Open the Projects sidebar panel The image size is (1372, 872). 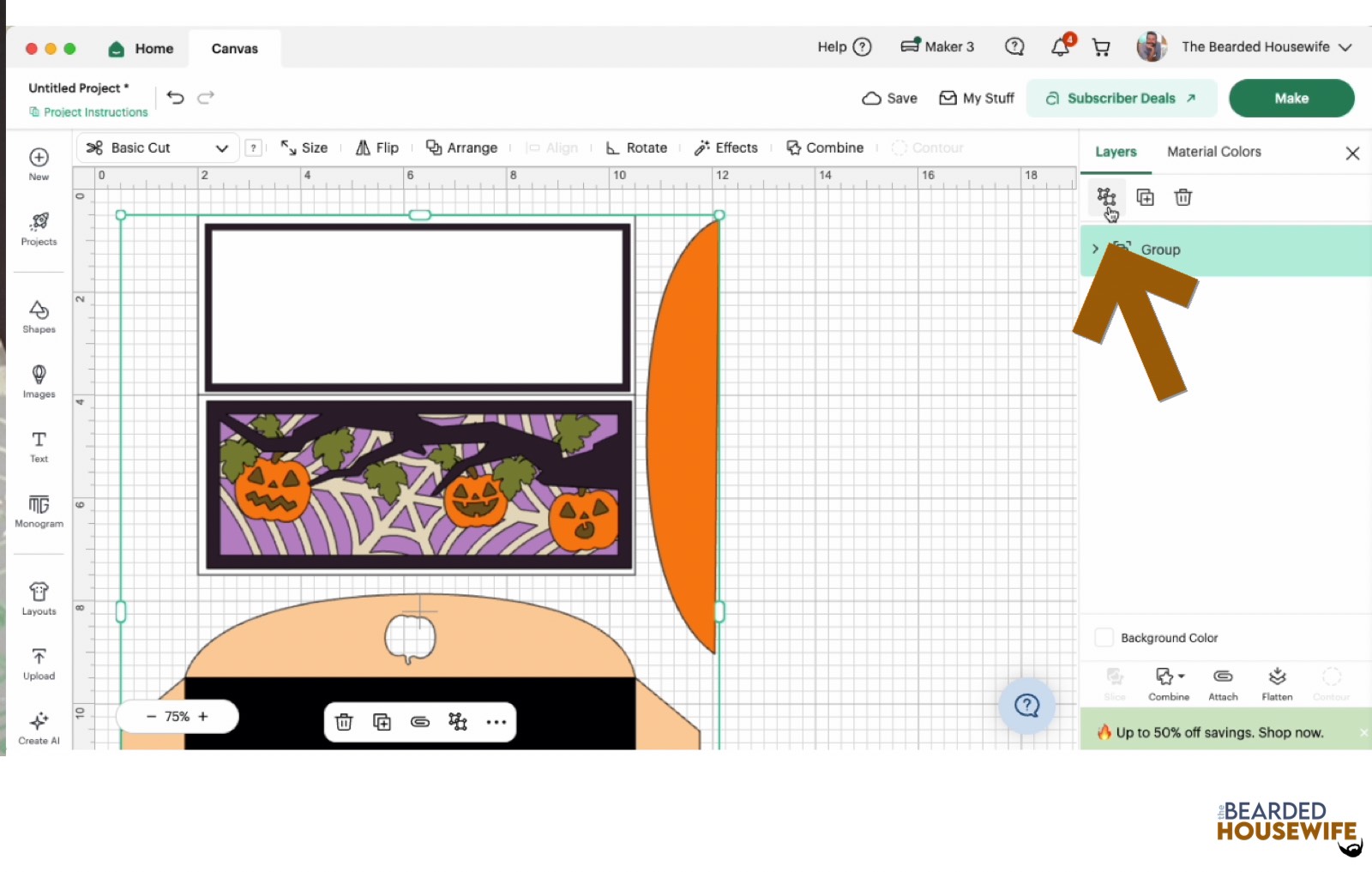pos(39,229)
